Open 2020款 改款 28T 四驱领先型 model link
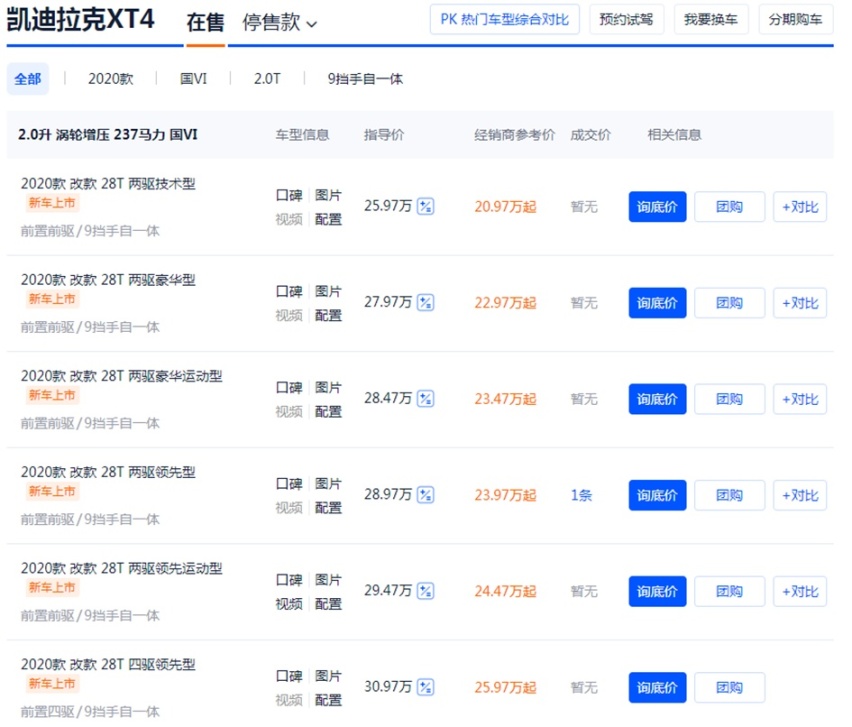This screenshot has width=852, height=727. click(108, 665)
